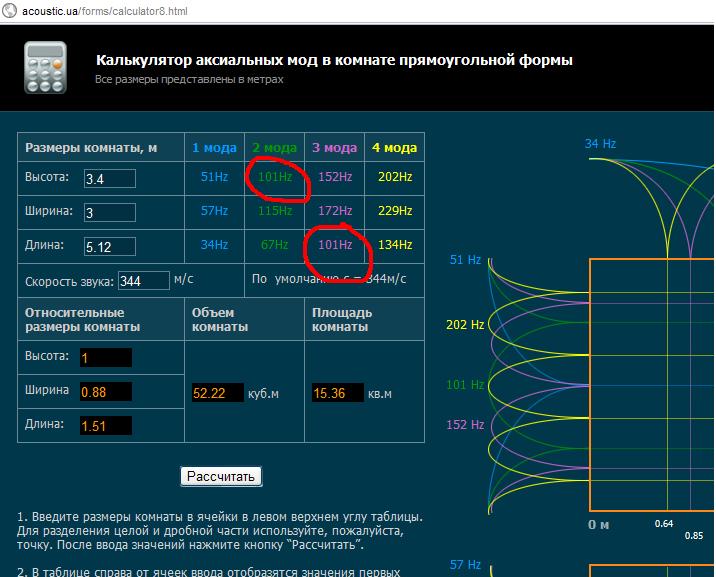
Task: Click the yellow 202 Hz diagram label
Action: (465, 325)
